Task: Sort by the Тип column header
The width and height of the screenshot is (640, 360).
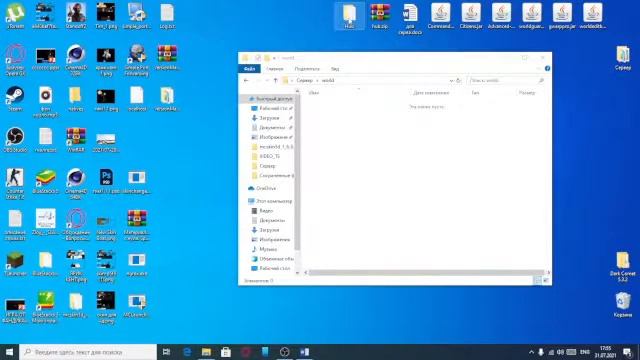Action: pyautogui.click(x=476, y=93)
